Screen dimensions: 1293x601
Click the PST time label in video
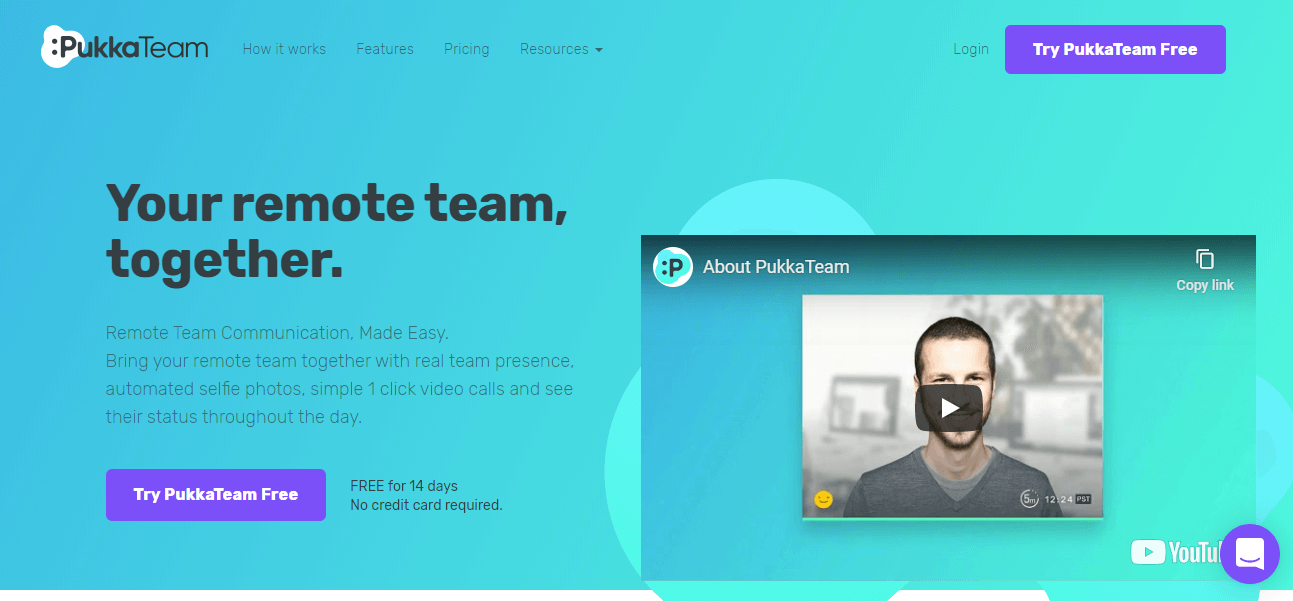point(1083,498)
